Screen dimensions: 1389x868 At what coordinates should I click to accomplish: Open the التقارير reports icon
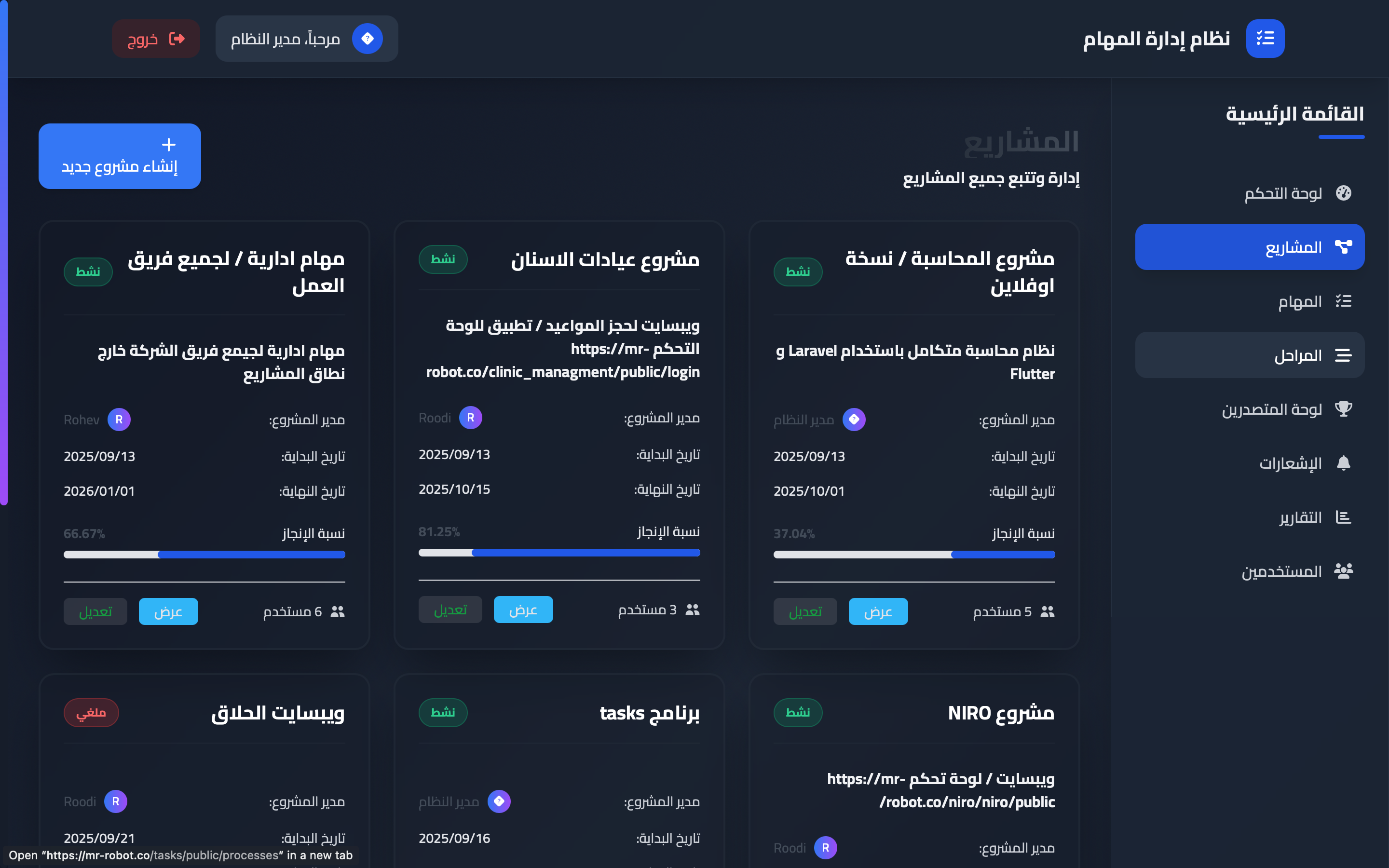click(x=1345, y=516)
